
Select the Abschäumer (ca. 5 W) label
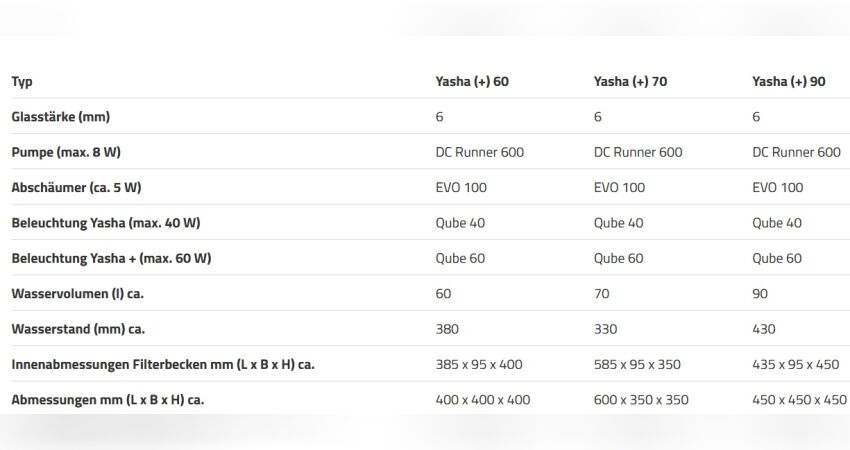coord(76,188)
